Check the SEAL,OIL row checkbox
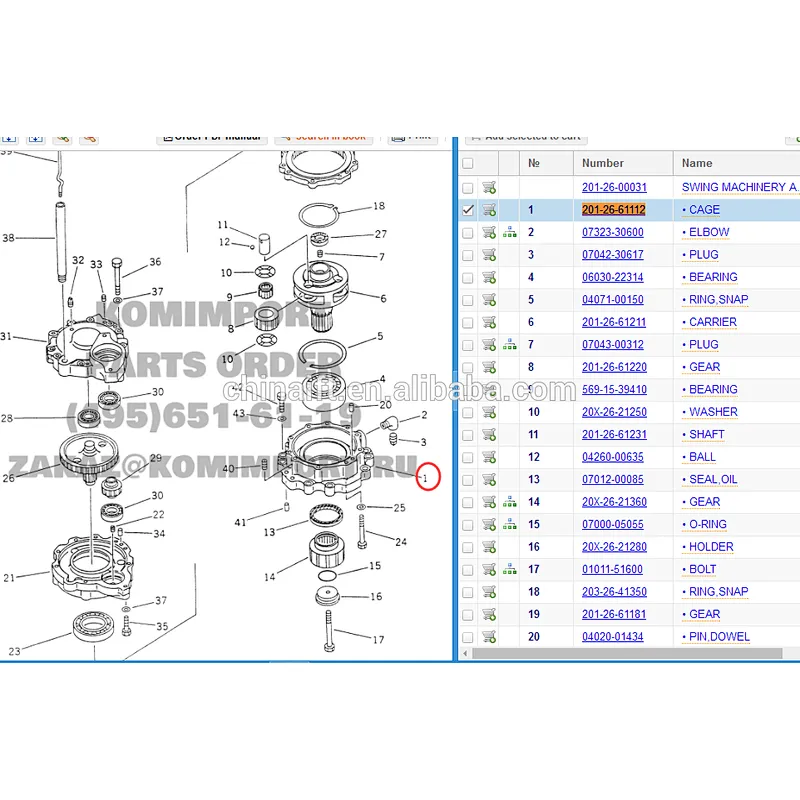Screen dimensions: 800x800 [x=467, y=480]
